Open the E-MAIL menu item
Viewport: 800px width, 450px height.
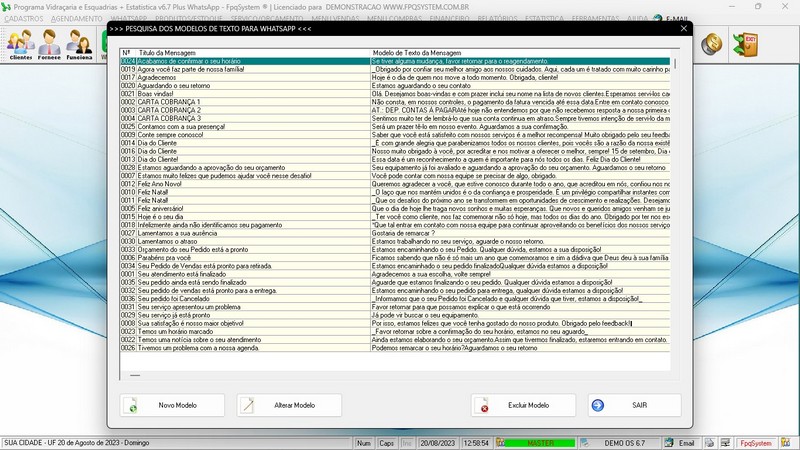pyautogui.click(x=677, y=19)
